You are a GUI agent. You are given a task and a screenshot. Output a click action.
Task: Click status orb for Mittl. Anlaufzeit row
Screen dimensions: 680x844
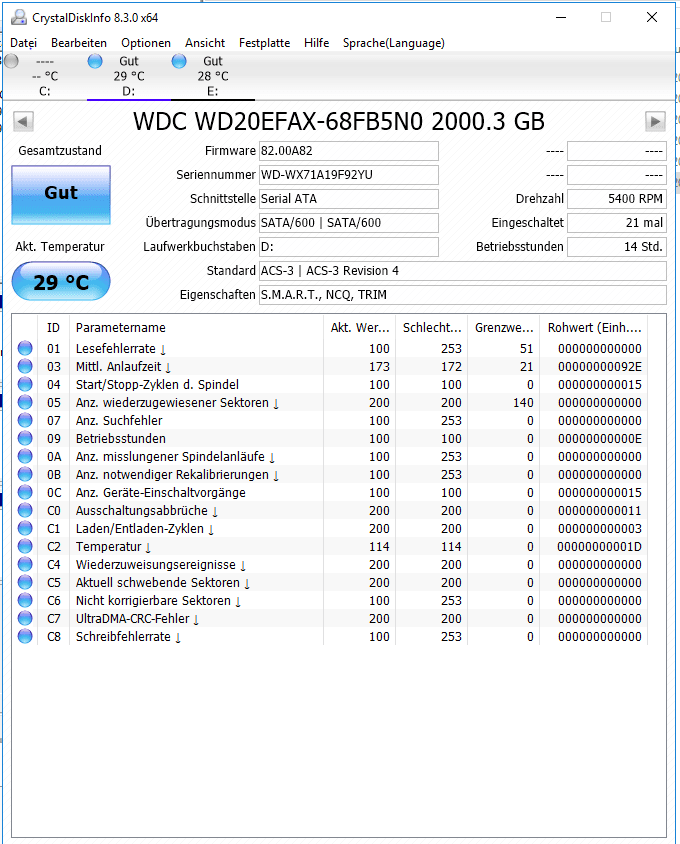(25, 366)
